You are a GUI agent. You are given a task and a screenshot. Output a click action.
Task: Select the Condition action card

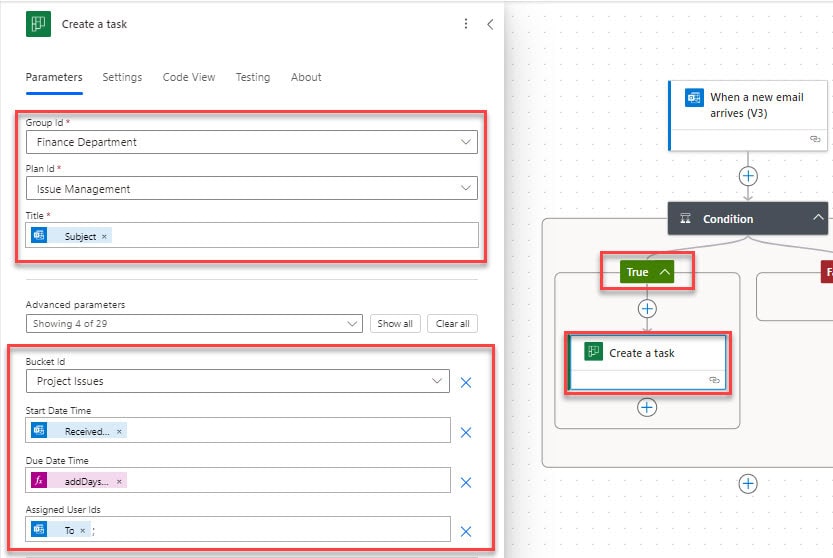coord(748,218)
